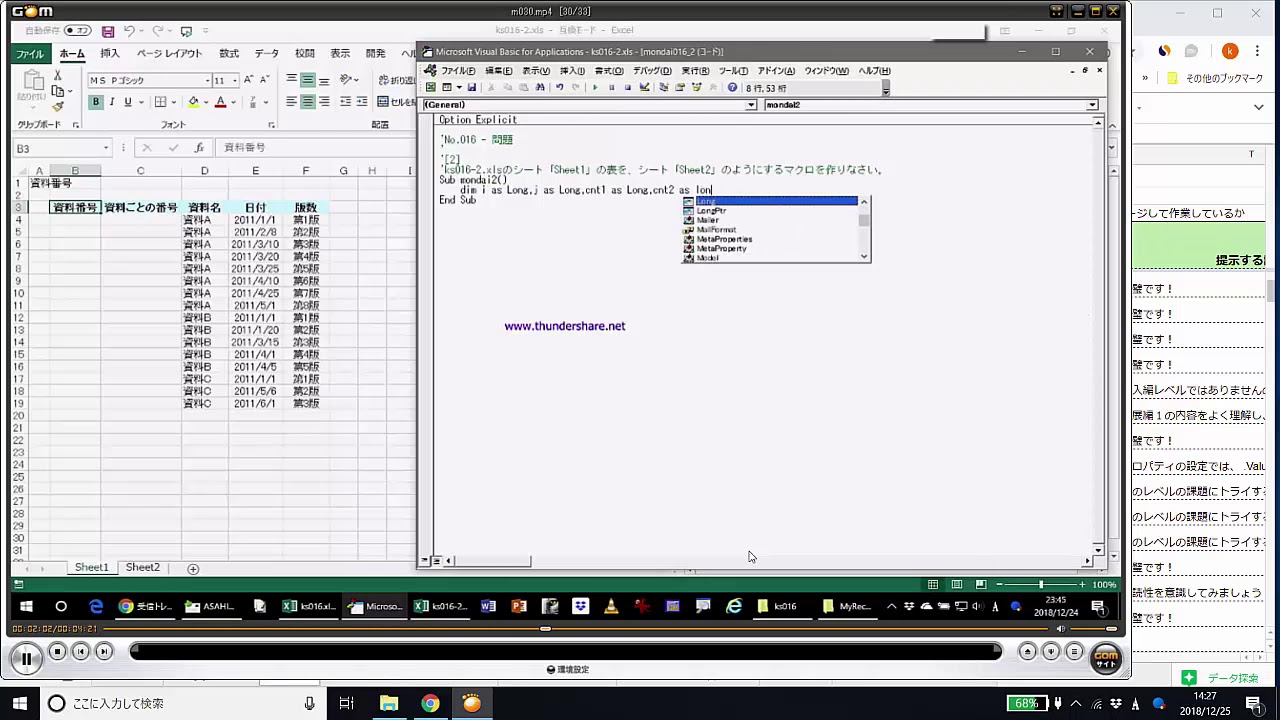Click the Cut scissors icon in Excel ribbon
Viewport: 1280px width, 720px height.
pyautogui.click(x=58, y=76)
